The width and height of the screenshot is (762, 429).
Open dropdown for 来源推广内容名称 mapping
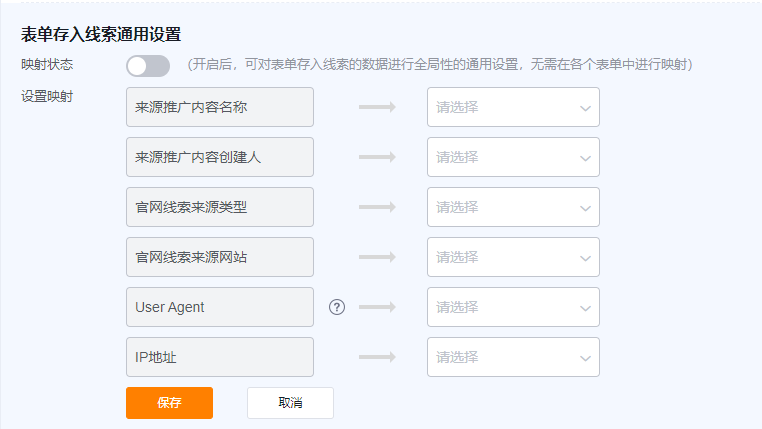point(513,107)
